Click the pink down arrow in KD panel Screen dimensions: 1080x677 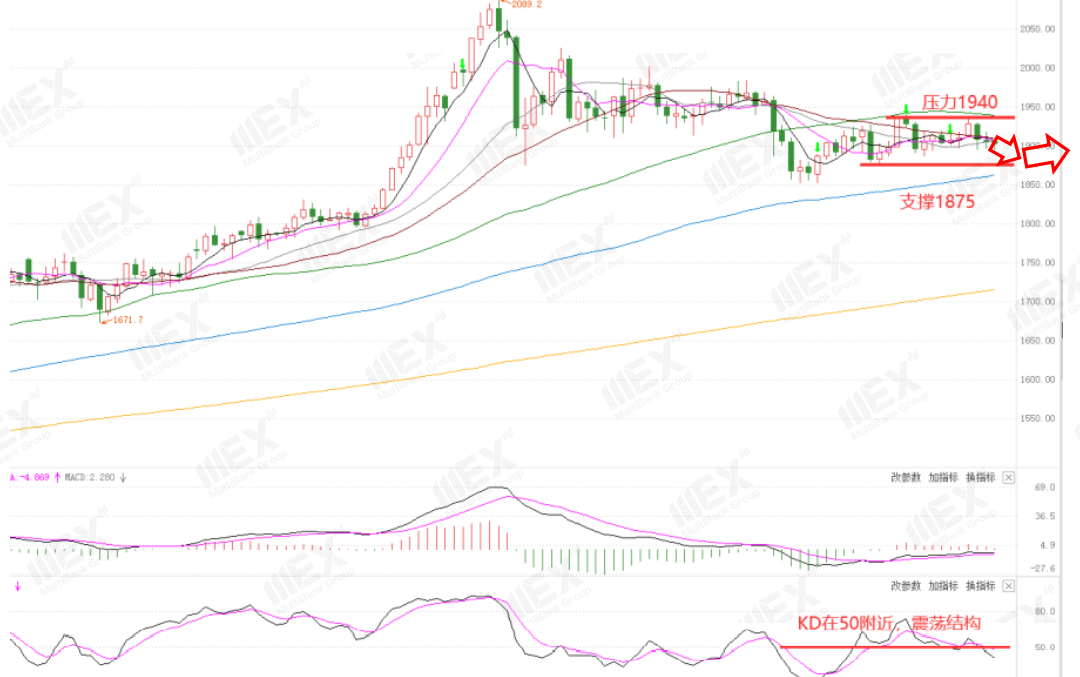click(17, 587)
